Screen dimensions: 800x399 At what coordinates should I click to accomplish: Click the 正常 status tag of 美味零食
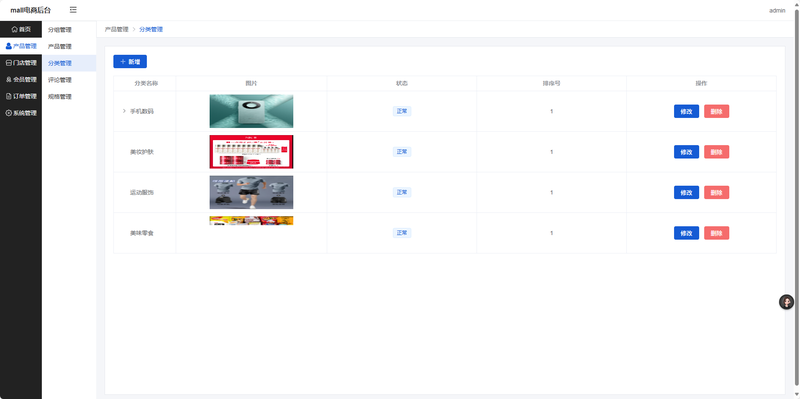tap(402, 233)
